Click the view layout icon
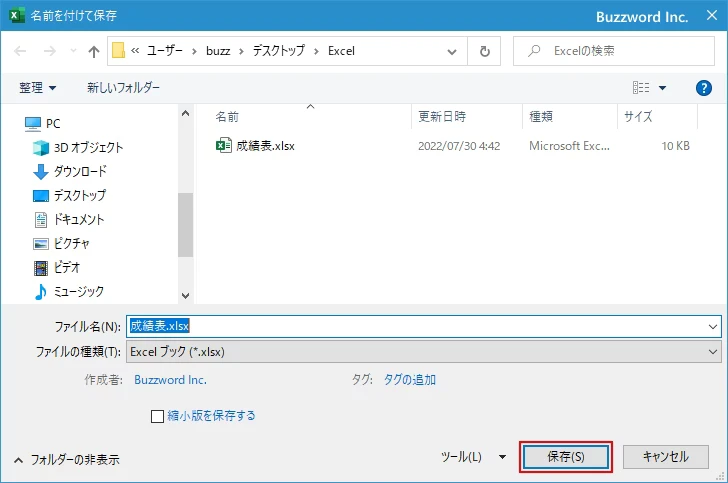The height and width of the screenshot is (483, 728). coord(641,88)
